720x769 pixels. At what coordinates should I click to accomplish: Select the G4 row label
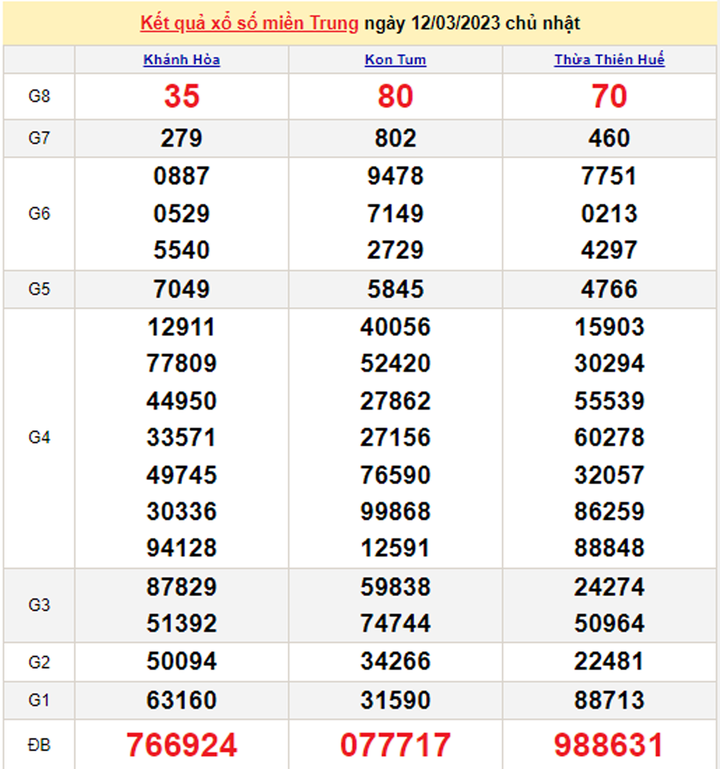(x=39, y=437)
